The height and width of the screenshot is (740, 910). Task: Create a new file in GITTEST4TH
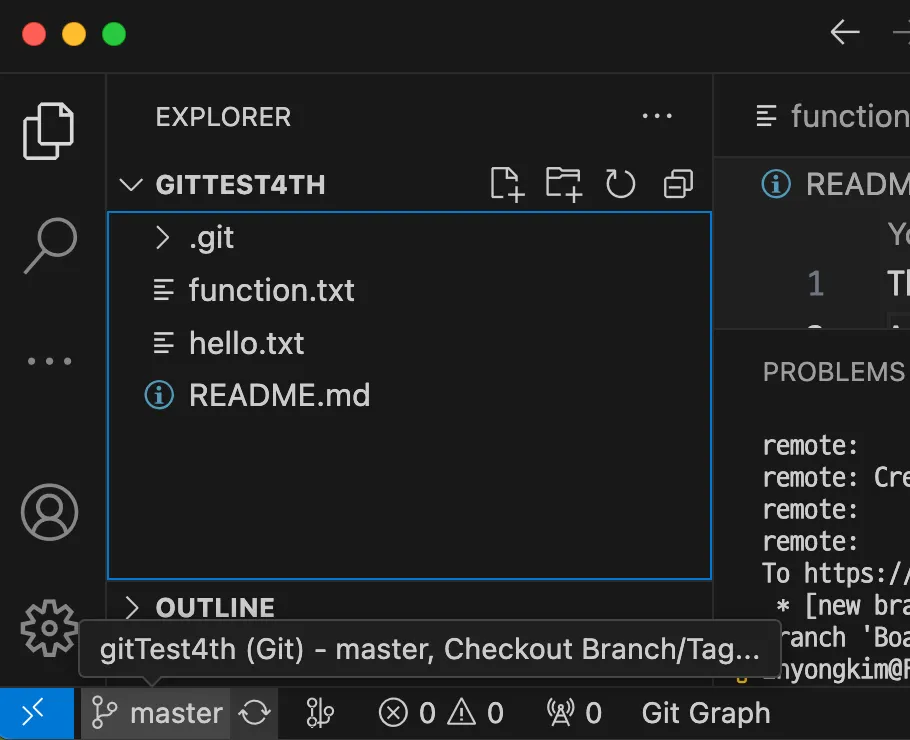click(507, 184)
